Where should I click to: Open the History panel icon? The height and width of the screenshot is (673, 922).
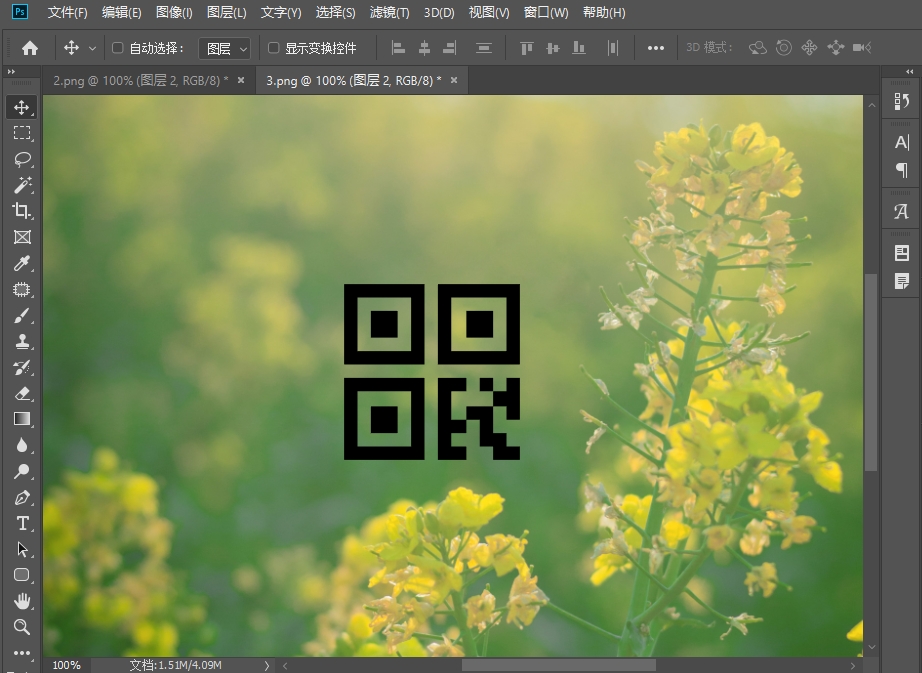click(x=901, y=101)
